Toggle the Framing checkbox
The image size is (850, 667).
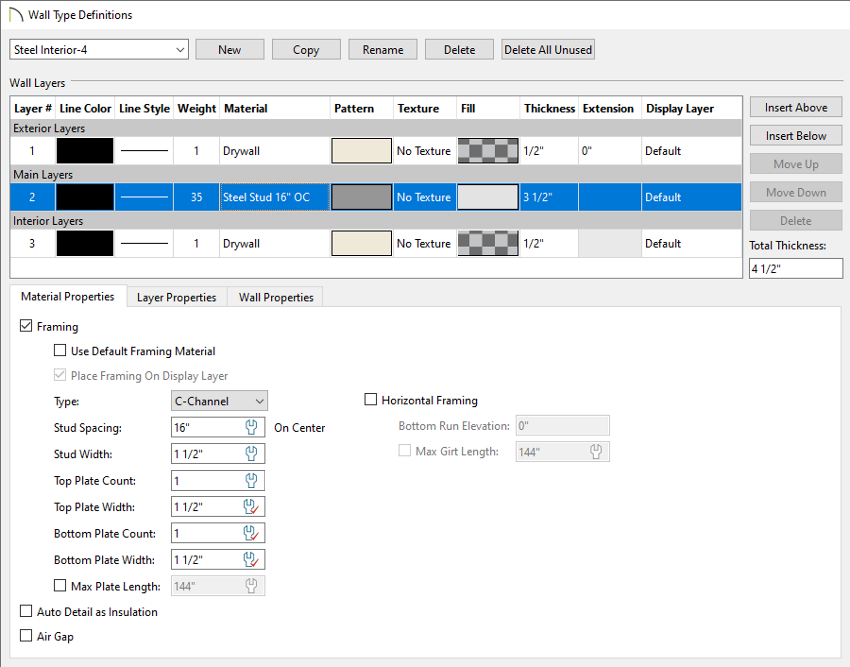click(x=25, y=326)
